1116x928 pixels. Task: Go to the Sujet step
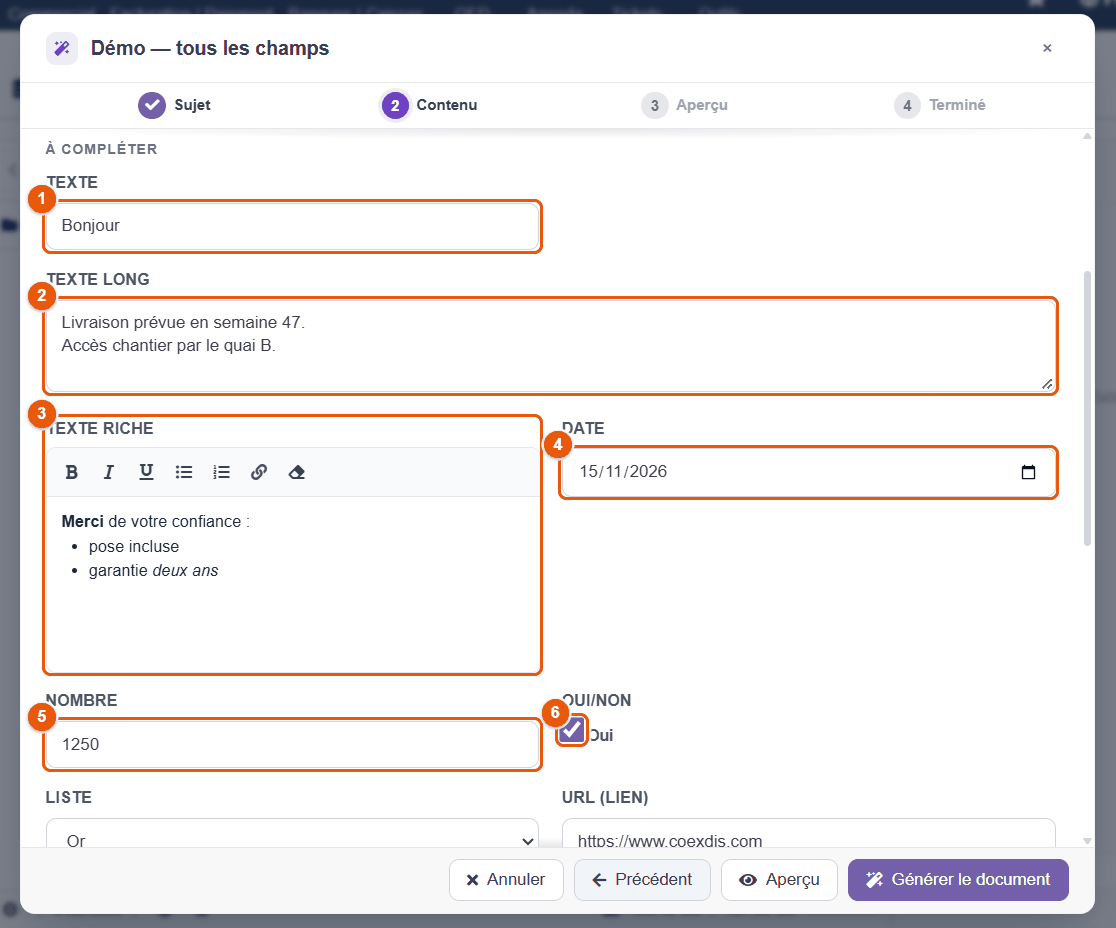174,105
